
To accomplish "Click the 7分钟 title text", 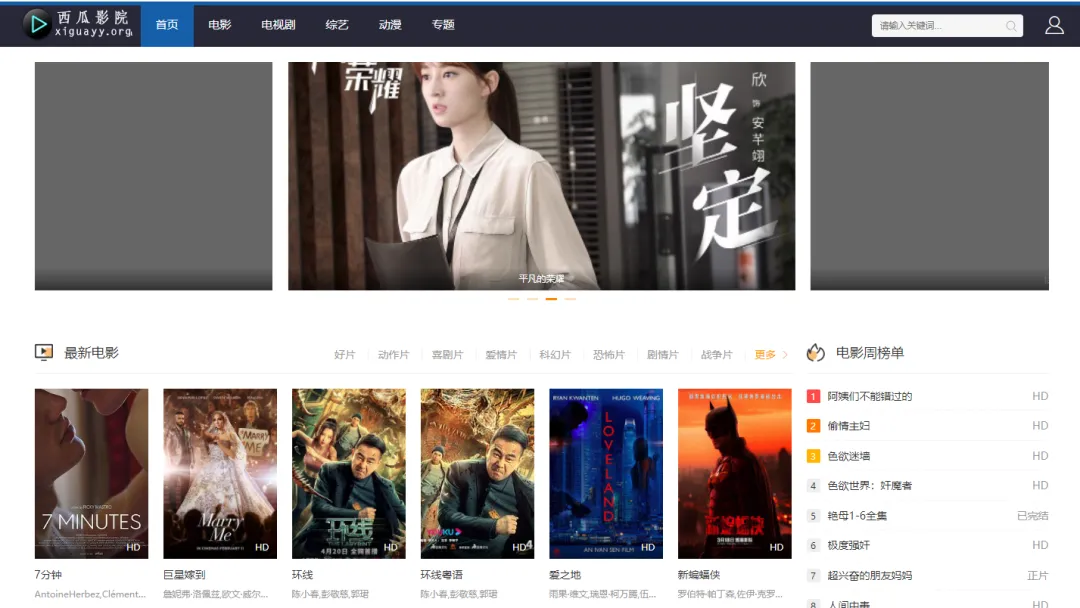I will click(48, 574).
